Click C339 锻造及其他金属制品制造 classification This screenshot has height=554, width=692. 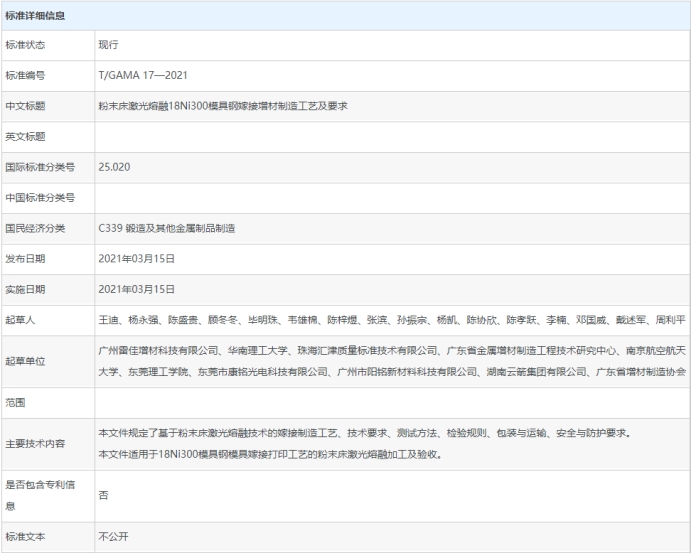166,228
